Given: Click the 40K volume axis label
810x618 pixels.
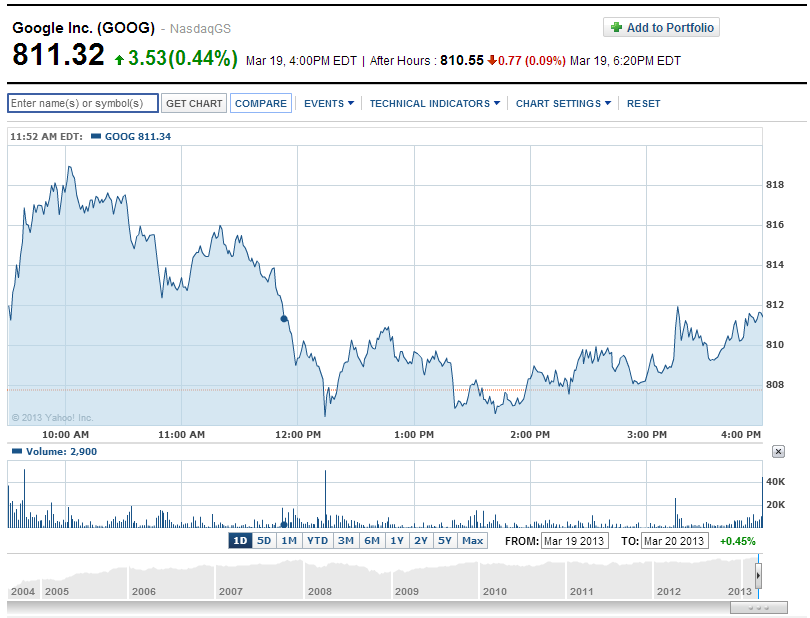Looking at the screenshot, I should point(775,482).
